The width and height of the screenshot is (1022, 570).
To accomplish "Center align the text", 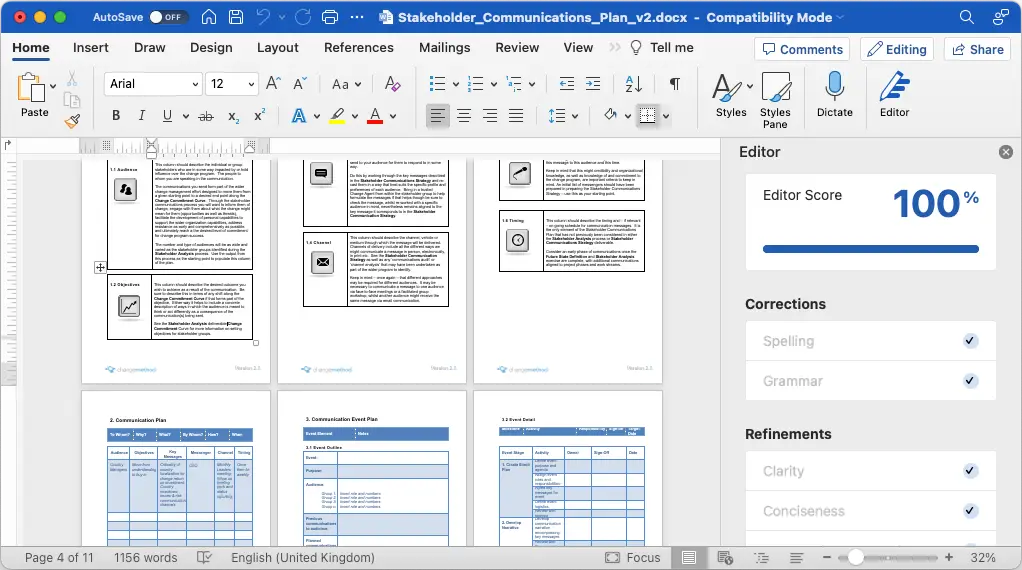I will (464, 116).
